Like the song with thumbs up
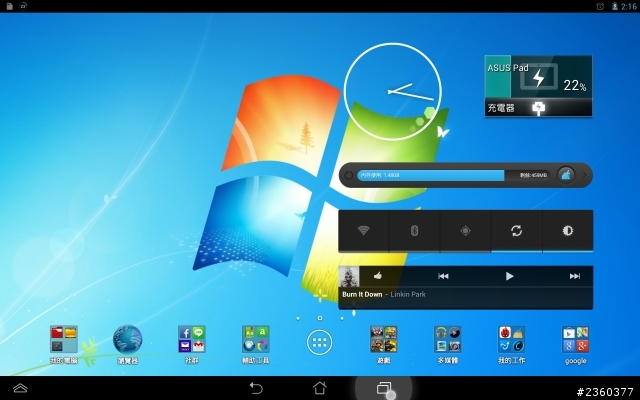 click(x=378, y=276)
